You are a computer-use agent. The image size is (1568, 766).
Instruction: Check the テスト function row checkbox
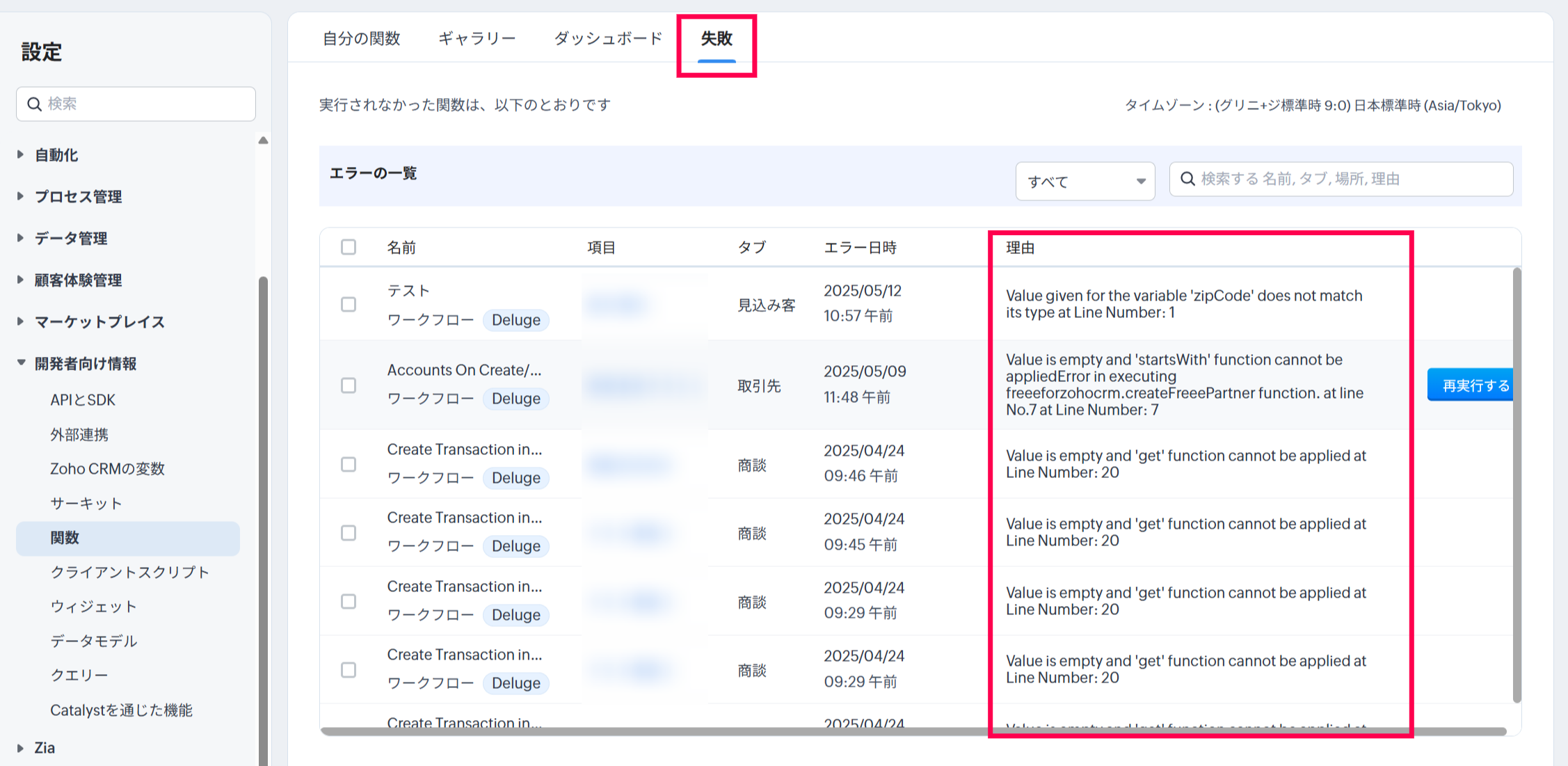click(349, 305)
